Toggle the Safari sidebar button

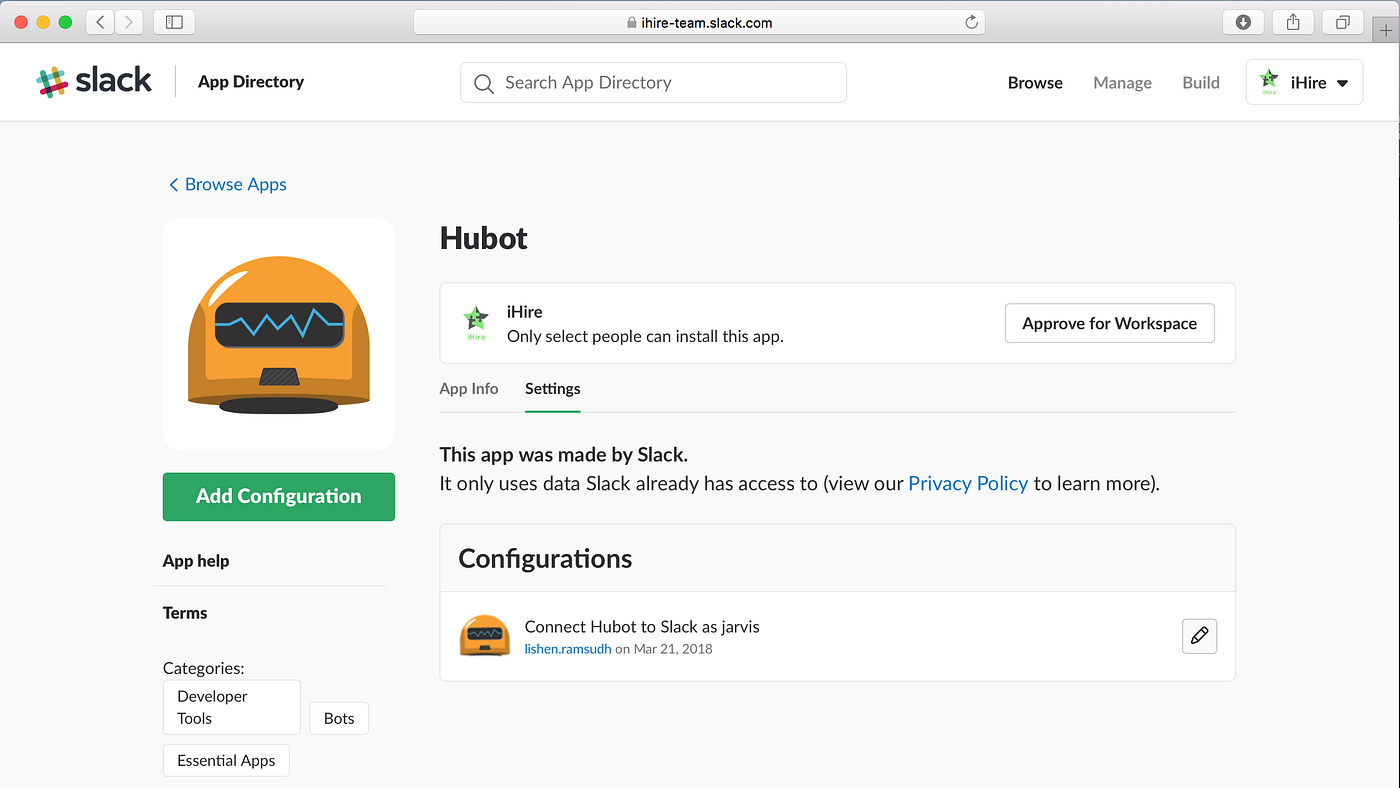pyautogui.click(x=174, y=22)
